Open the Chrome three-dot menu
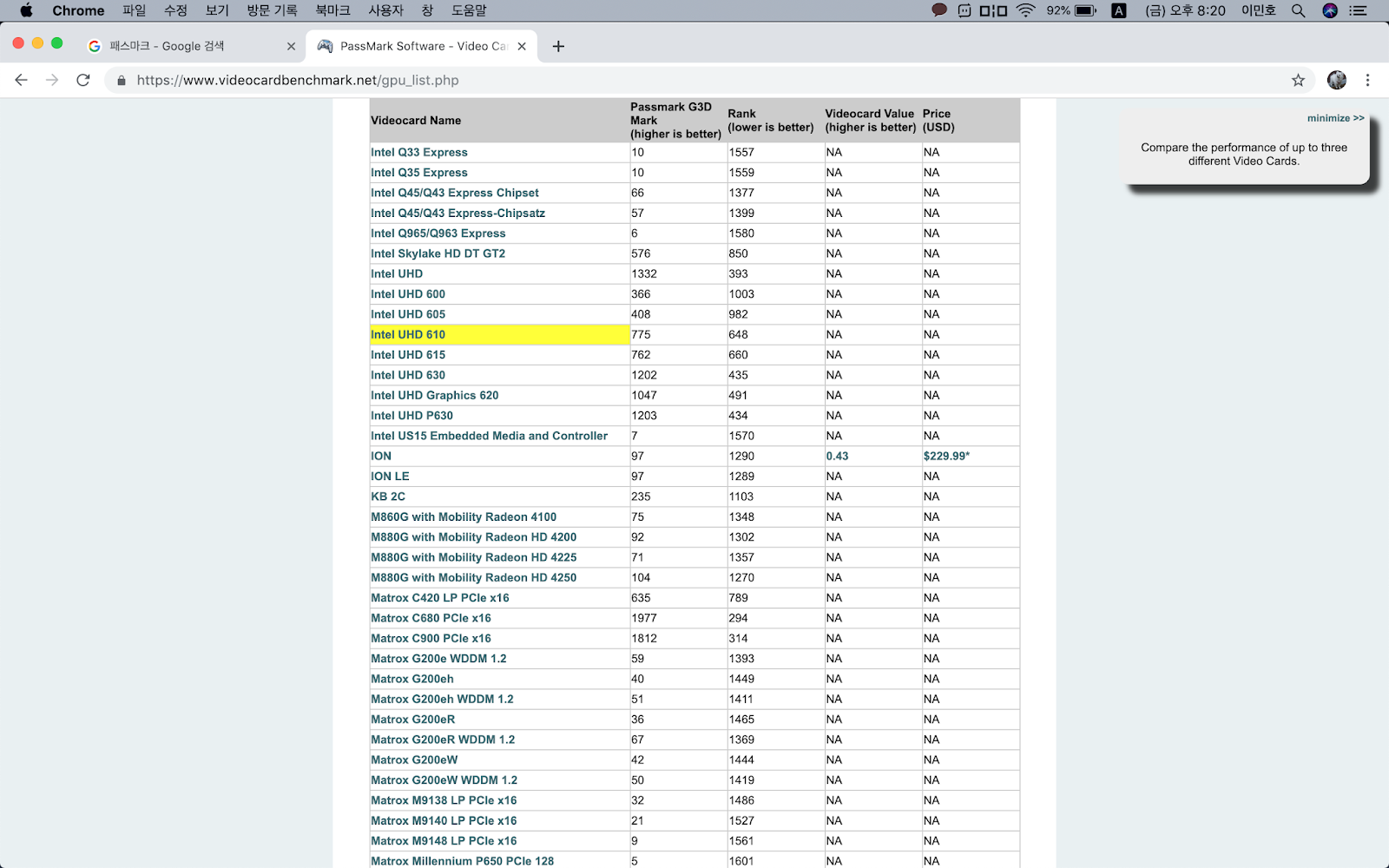This screenshot has height=868, width=1389. tap(1367, 80)
